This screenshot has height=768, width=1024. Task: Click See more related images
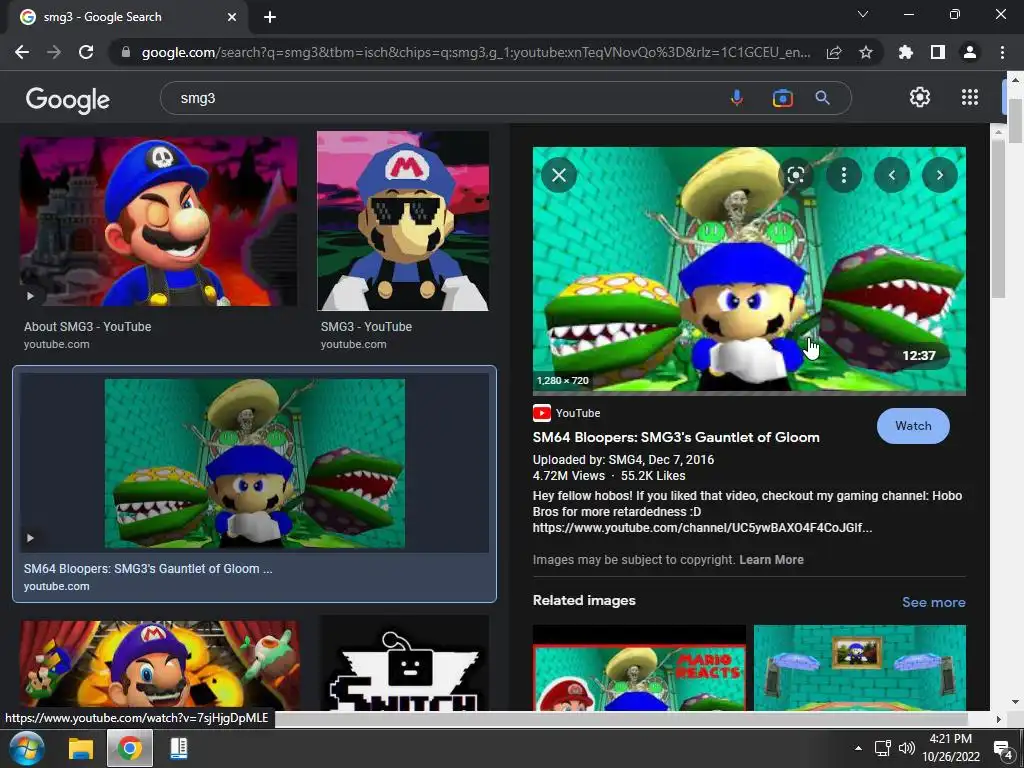pos(934,602)
